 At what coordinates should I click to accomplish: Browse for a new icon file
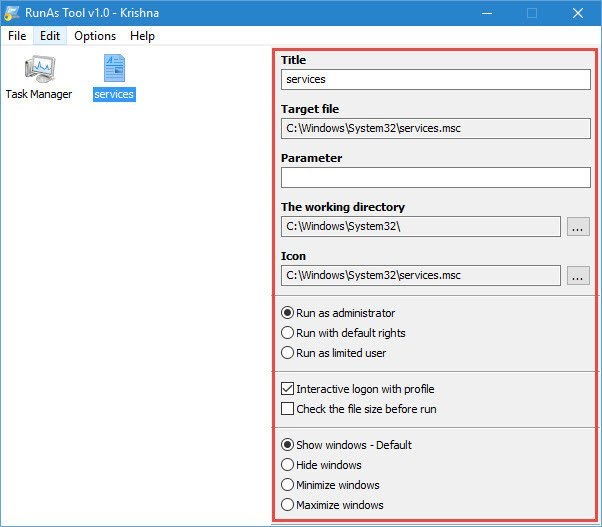[578, 275]
